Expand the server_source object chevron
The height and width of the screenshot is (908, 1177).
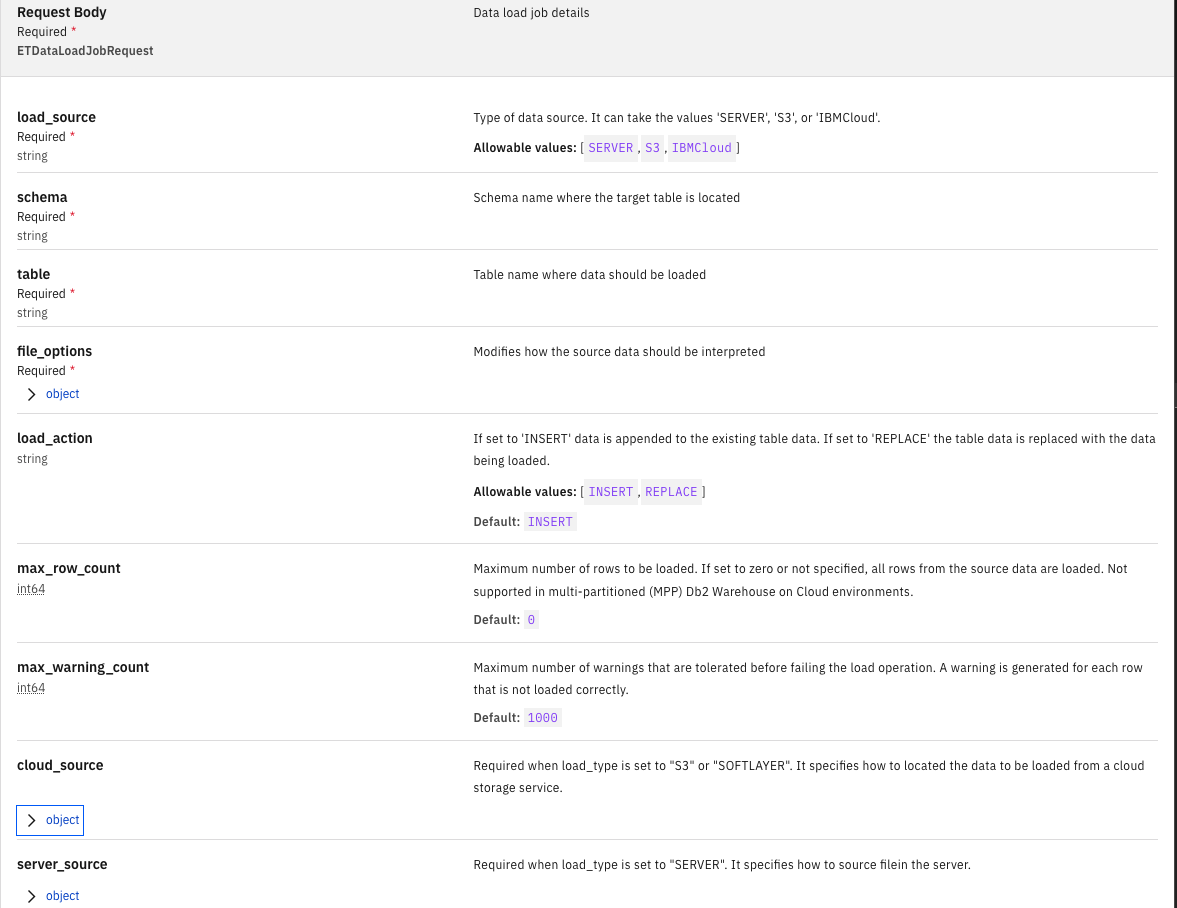point(32,896)
